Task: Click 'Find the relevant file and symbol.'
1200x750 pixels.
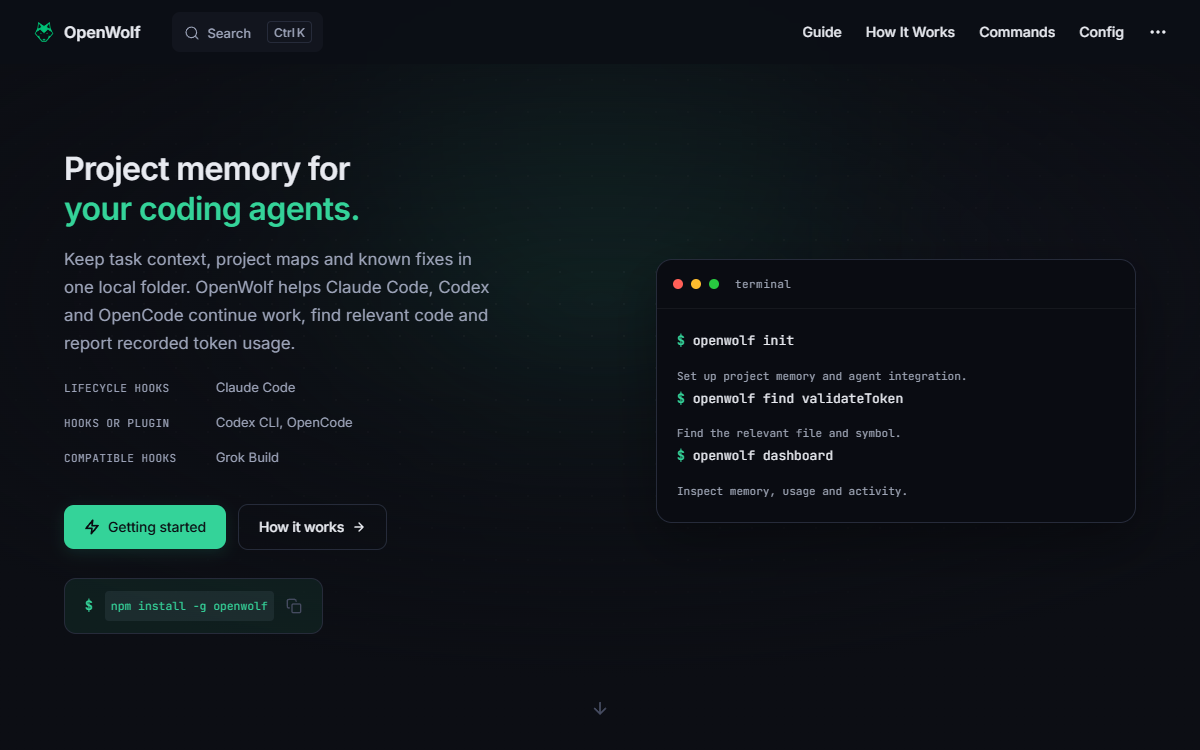Action: click(789, 434)
